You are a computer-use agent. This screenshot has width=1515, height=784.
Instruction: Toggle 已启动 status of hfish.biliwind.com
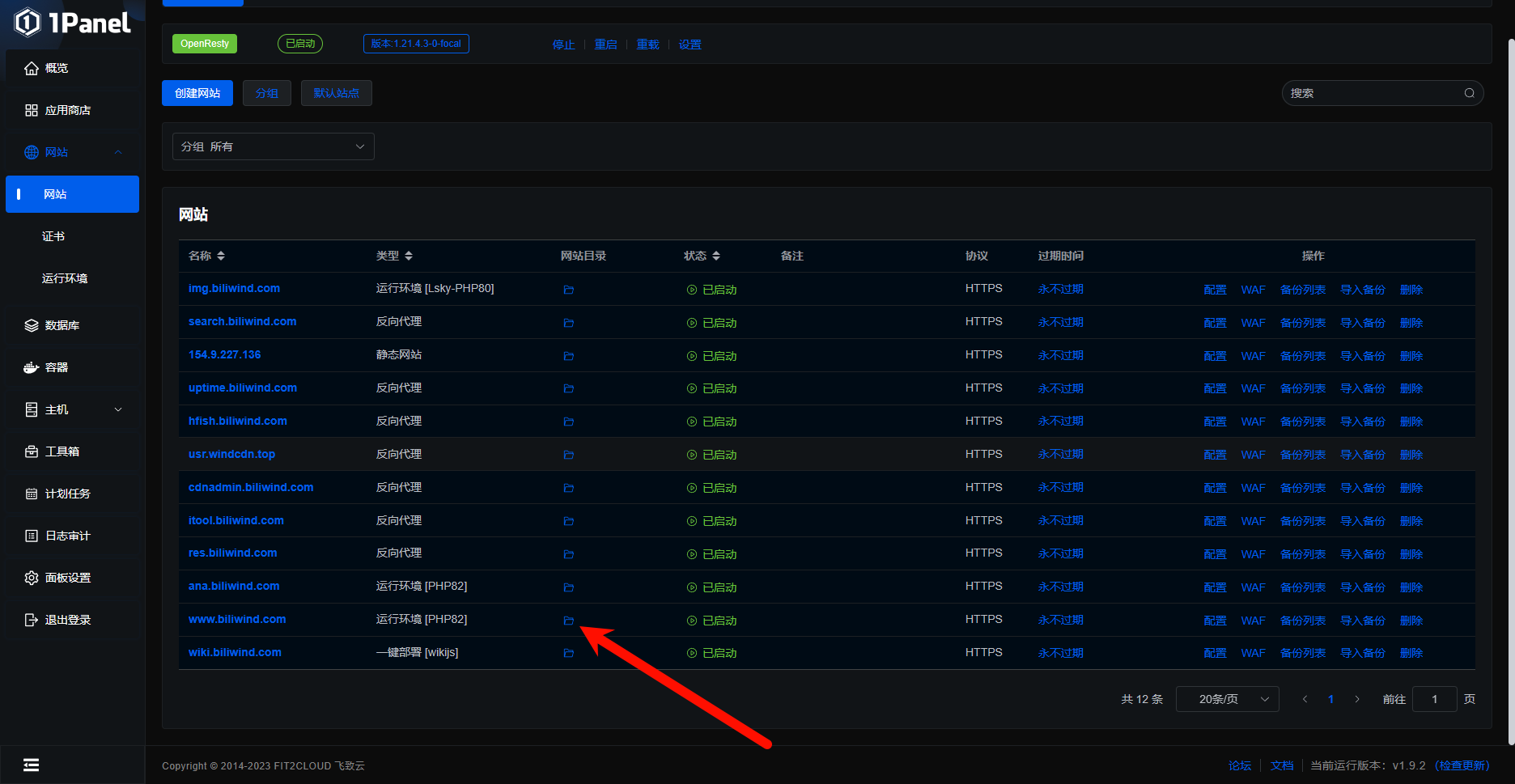coord(711,422)
